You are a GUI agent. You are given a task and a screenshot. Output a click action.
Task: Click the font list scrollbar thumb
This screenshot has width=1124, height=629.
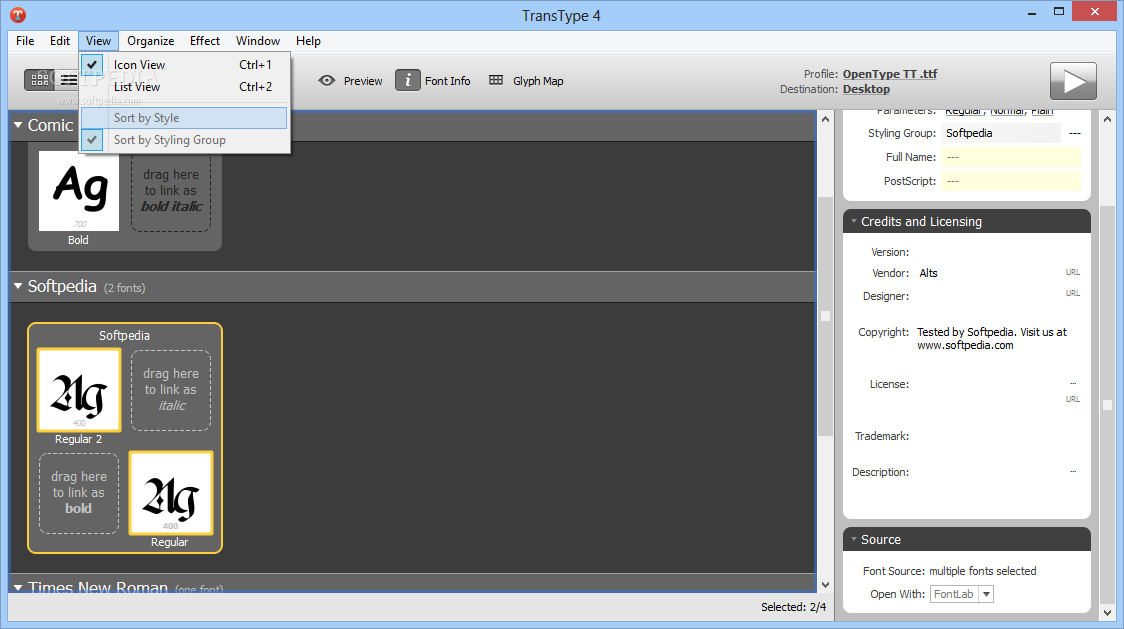coord(825,316)
